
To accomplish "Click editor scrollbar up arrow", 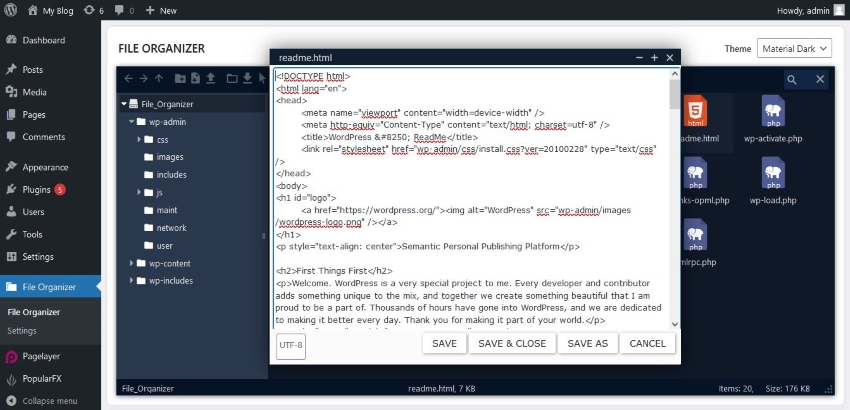I will 674,74.
